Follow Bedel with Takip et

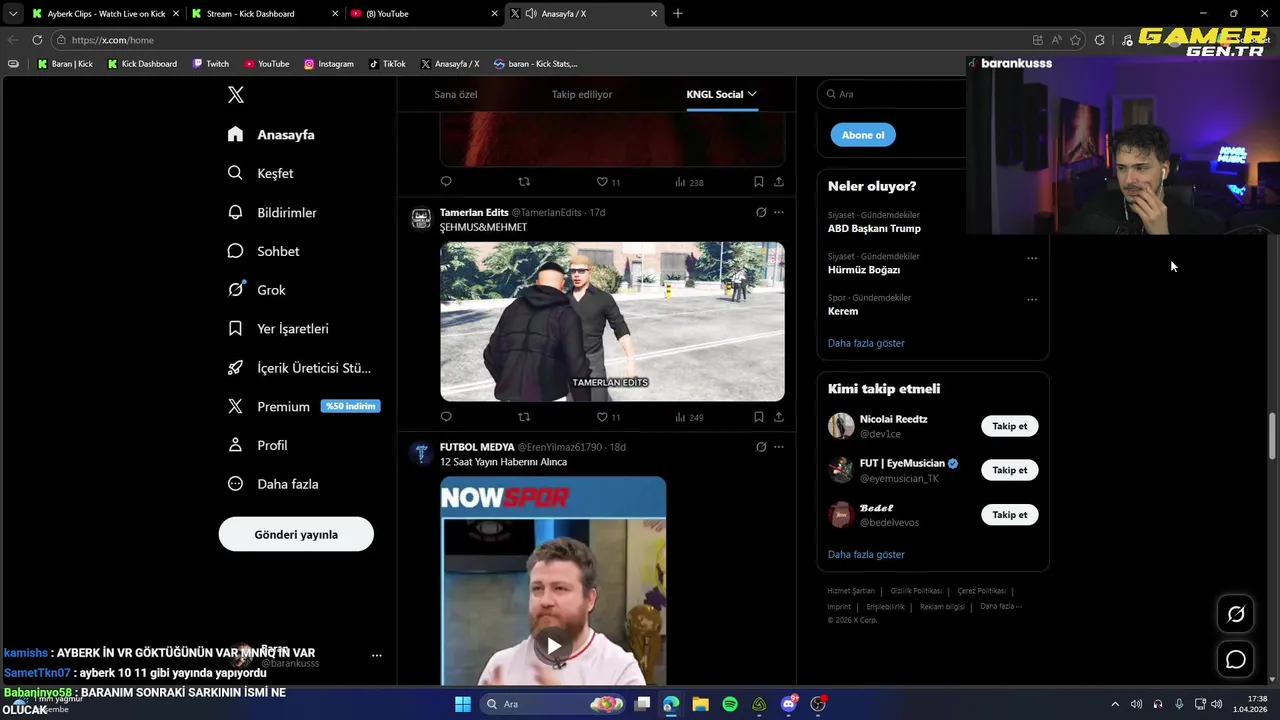pyautogui.click(x=1010, y=515)
